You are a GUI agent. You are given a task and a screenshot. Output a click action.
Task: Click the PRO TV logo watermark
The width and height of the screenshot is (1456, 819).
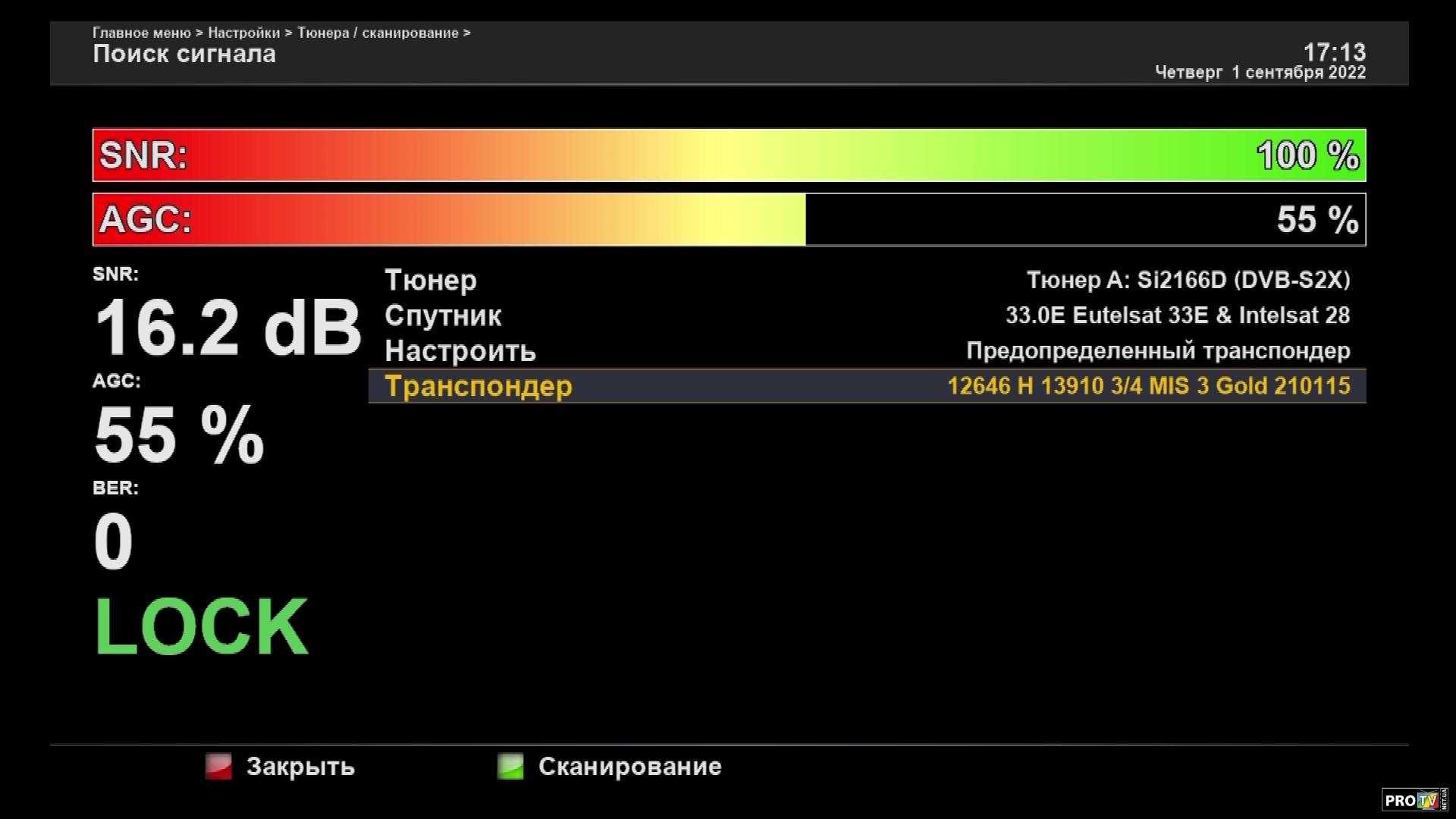(x=1414, y=800)
